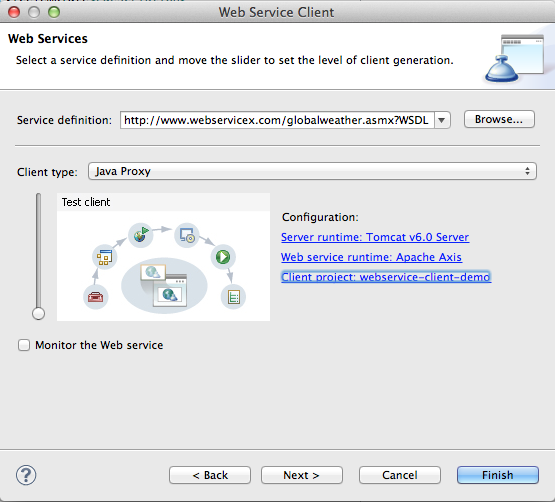
Task: Open help with the question mark icon
Action: pos(26,475)
